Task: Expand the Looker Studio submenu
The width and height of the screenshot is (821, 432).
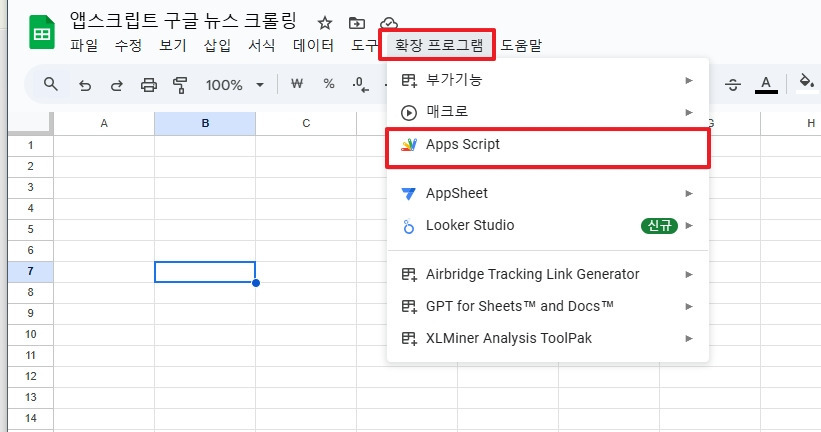Action: pyautogui.click(x=548, y=226)
